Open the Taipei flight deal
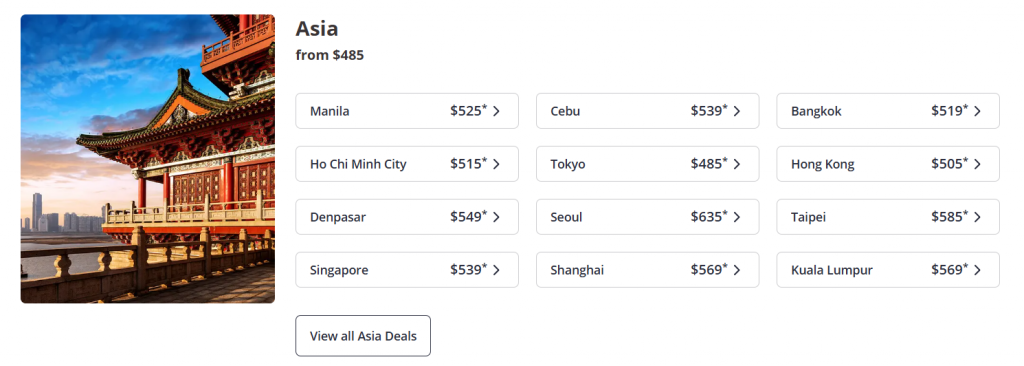The height and width of the screenshot is (366, 1024). 888,217
